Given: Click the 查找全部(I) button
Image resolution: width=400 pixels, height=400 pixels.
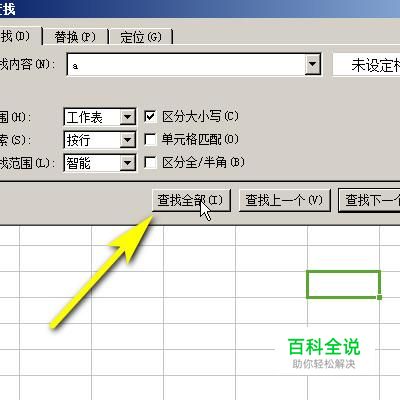Looking at the screenshot, I should 191,200.
